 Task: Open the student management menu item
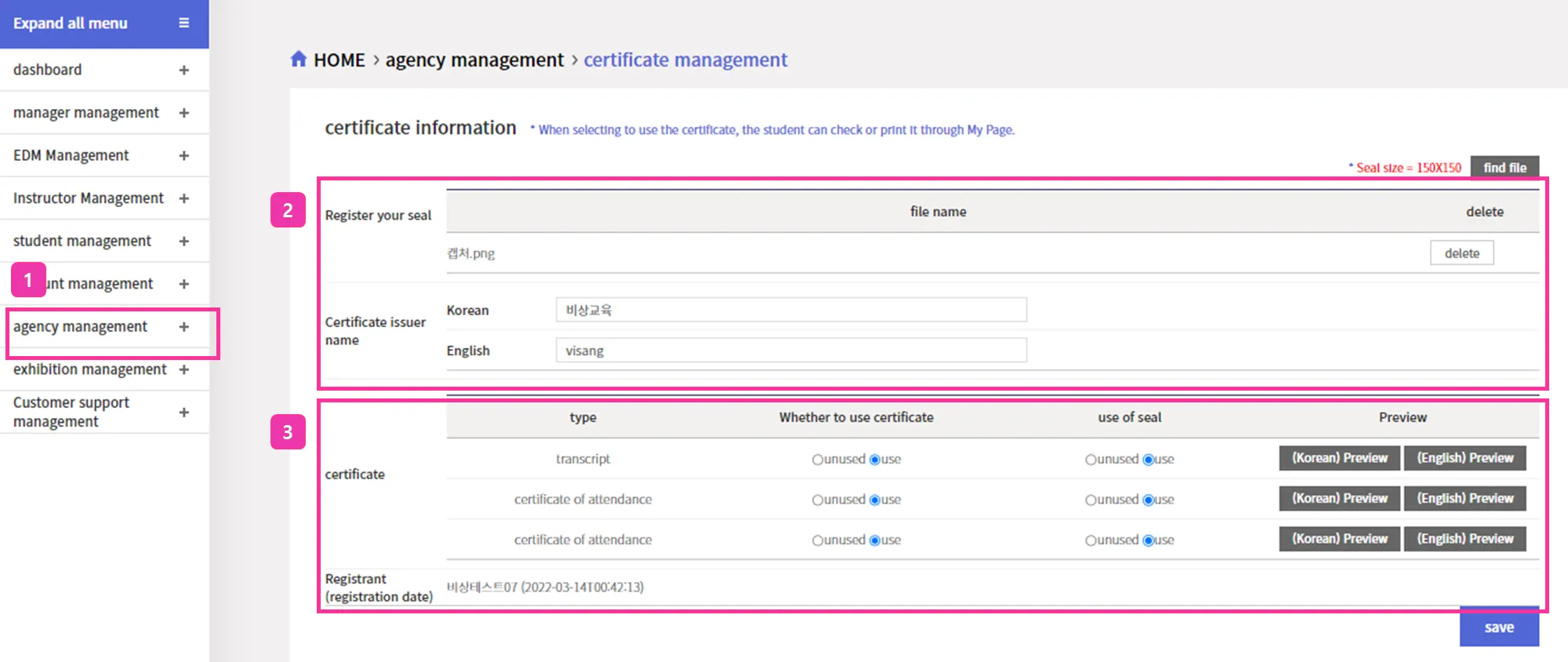tap(82, 242)
